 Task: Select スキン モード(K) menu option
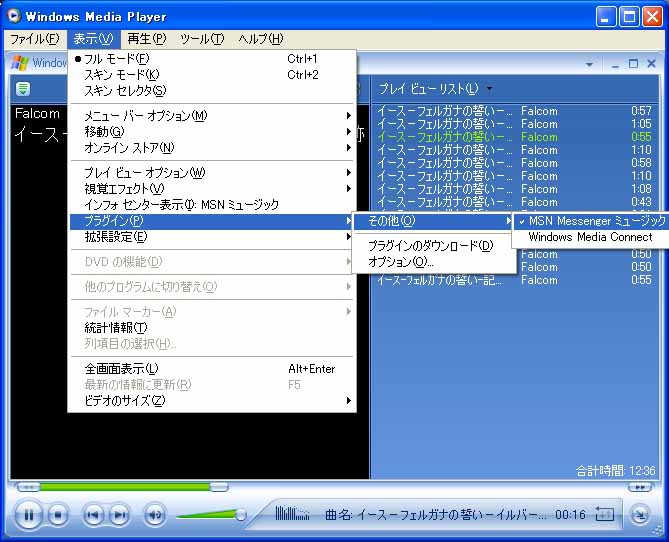point(212,75)
